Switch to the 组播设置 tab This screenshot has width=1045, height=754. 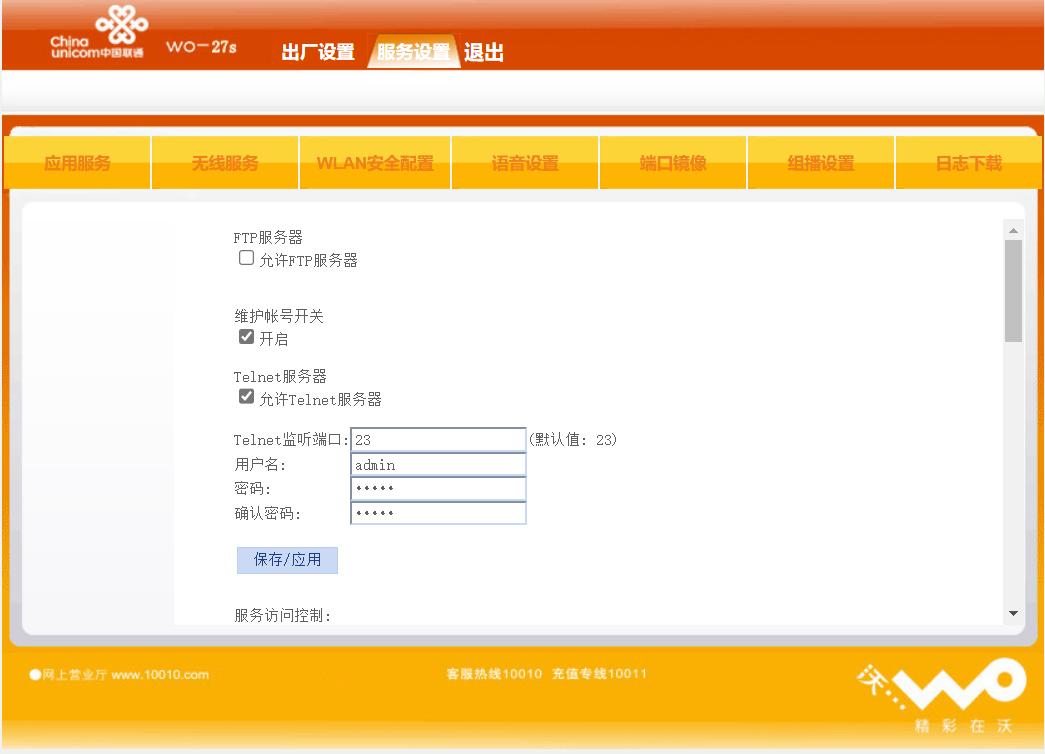click(820, 161)
